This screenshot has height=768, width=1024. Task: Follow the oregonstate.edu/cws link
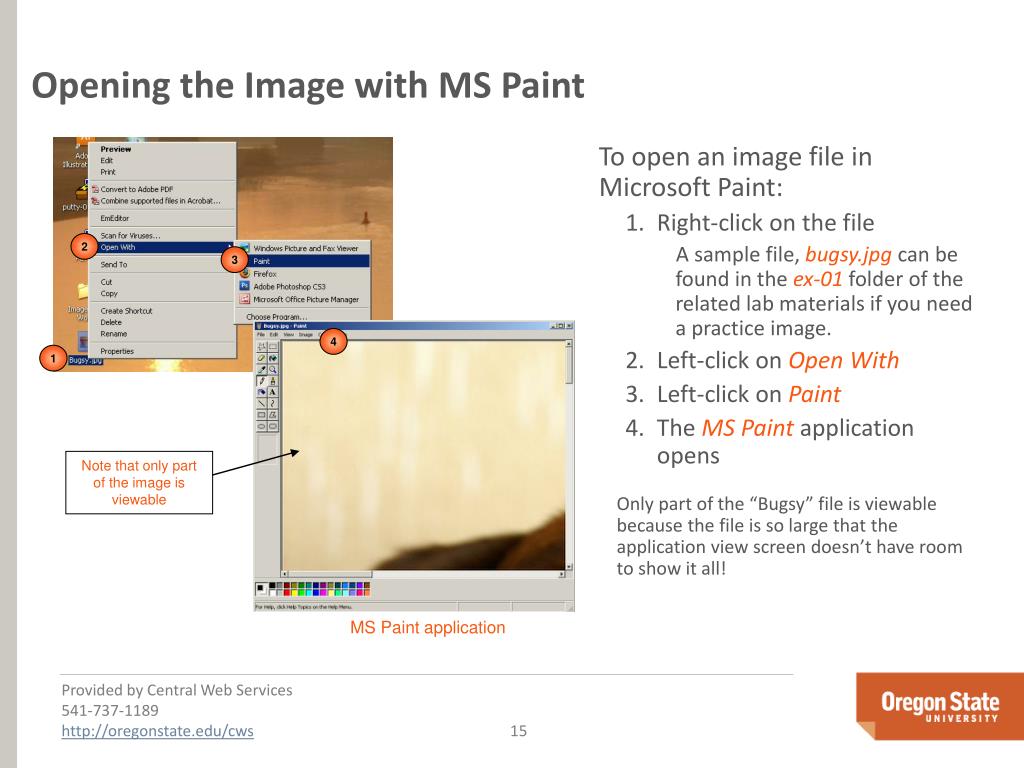point(157,731)
